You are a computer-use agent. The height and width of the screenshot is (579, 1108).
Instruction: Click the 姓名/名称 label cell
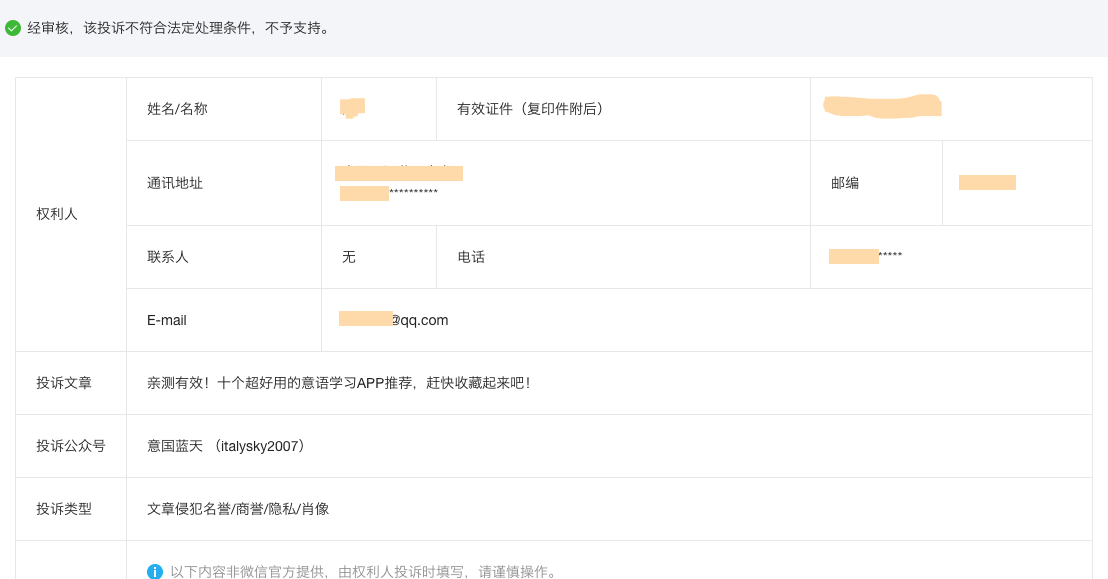click(224, 109)
